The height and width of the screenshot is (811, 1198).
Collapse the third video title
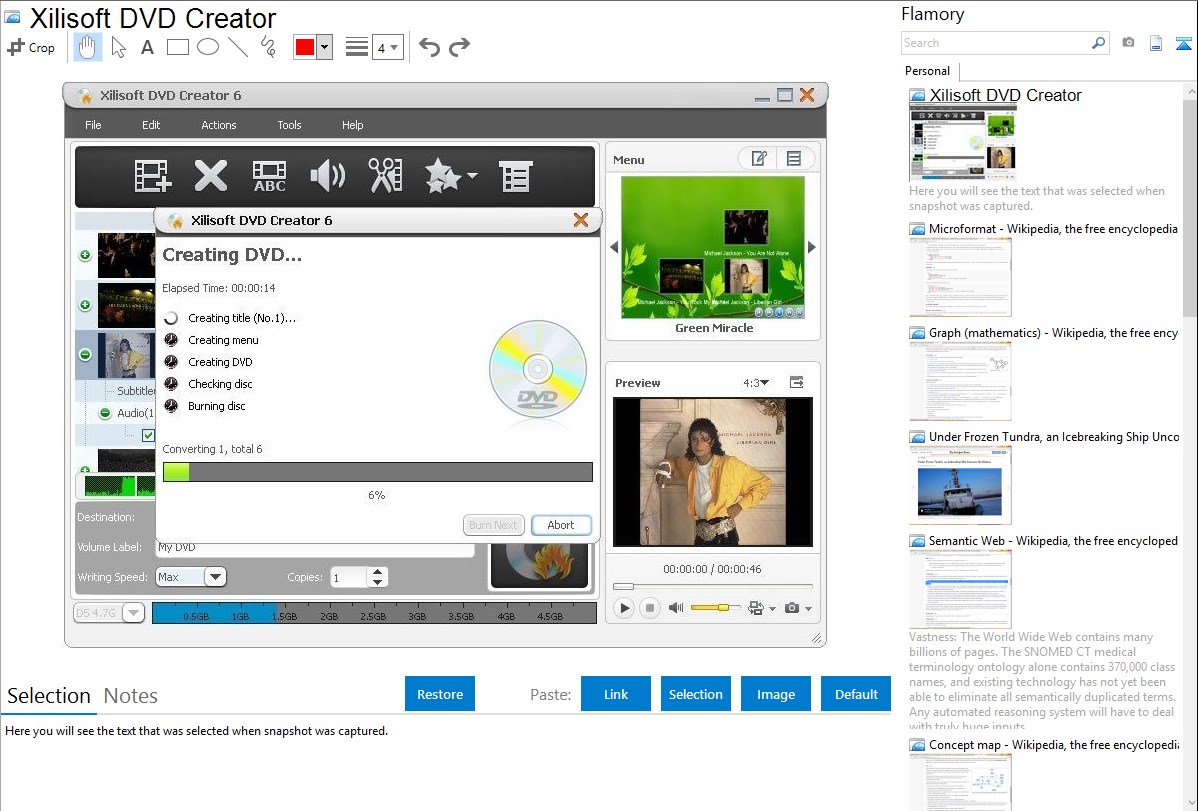point(86,355)
